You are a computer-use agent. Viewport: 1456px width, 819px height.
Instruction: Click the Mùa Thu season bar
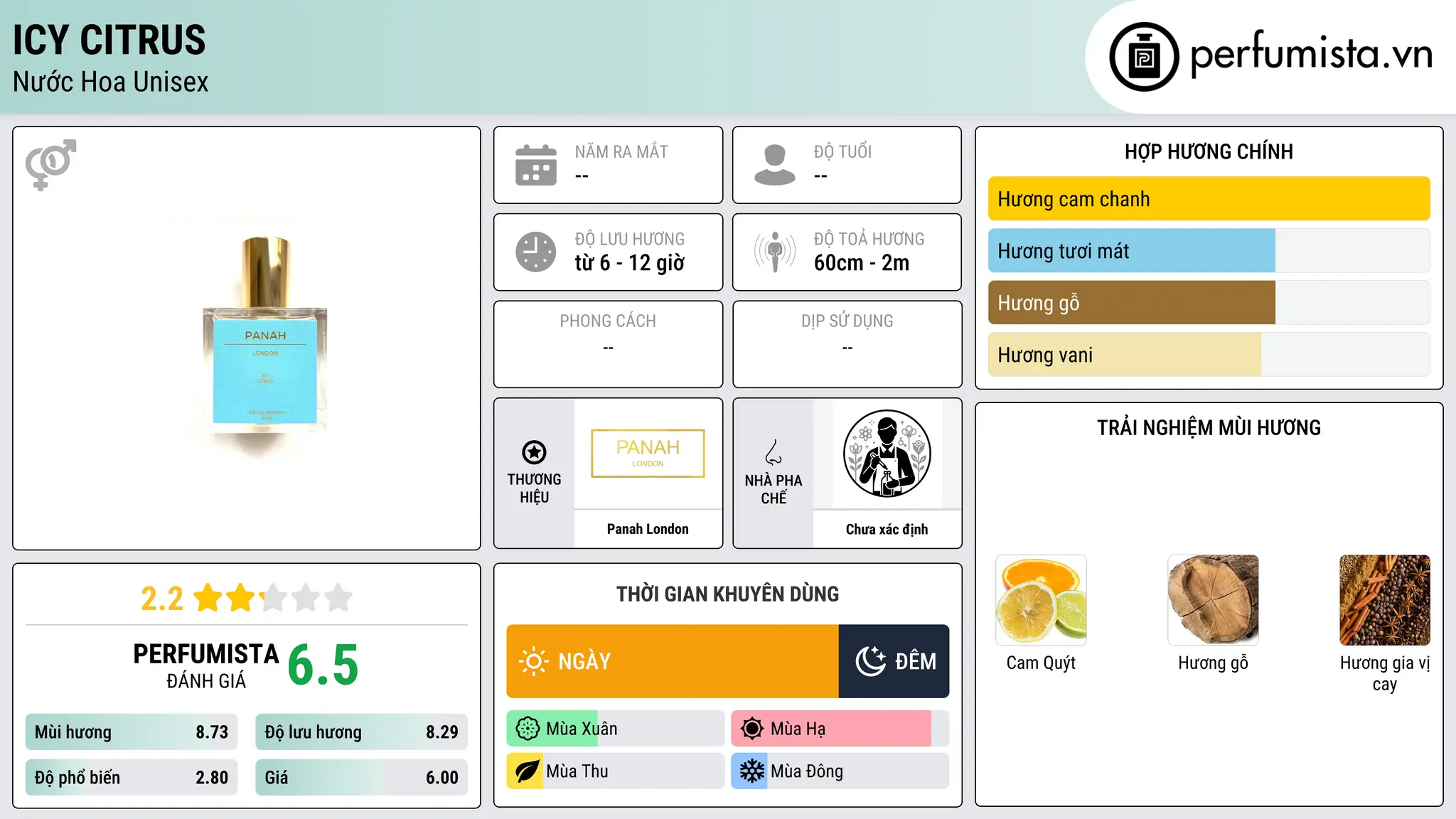tap(616, 771)
